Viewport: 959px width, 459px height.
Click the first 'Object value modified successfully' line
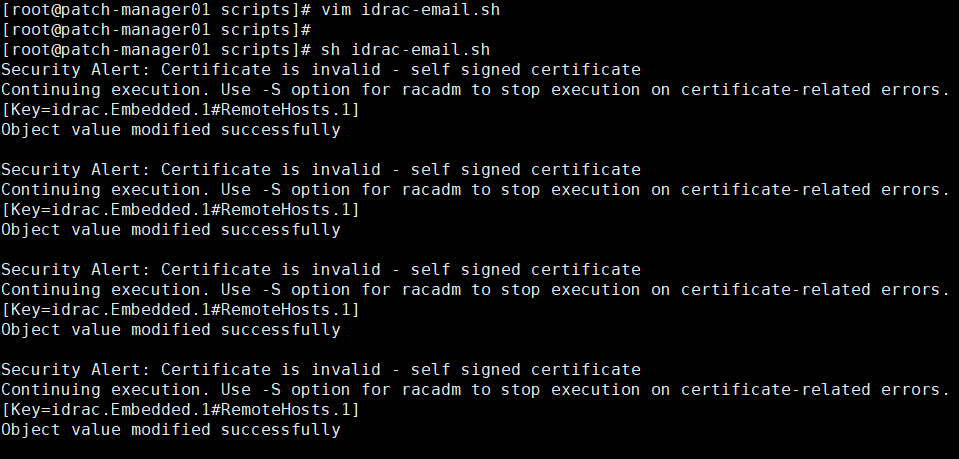(x=171, y=130)
